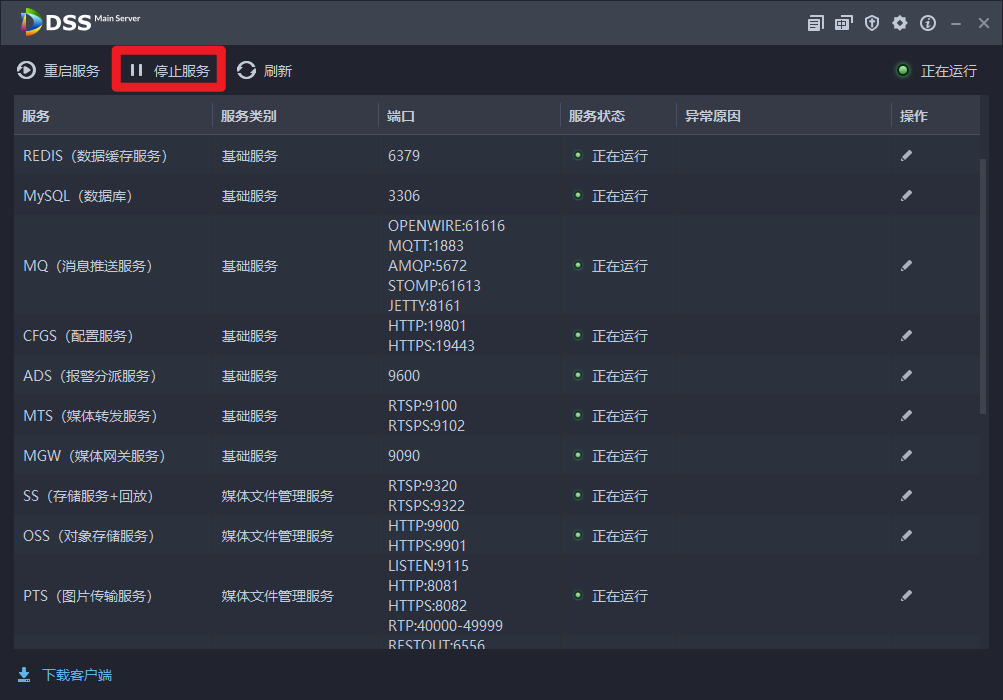This screenshot has height=700, width=1003.
Task: Click the 端口 column header
Action: 401,116
